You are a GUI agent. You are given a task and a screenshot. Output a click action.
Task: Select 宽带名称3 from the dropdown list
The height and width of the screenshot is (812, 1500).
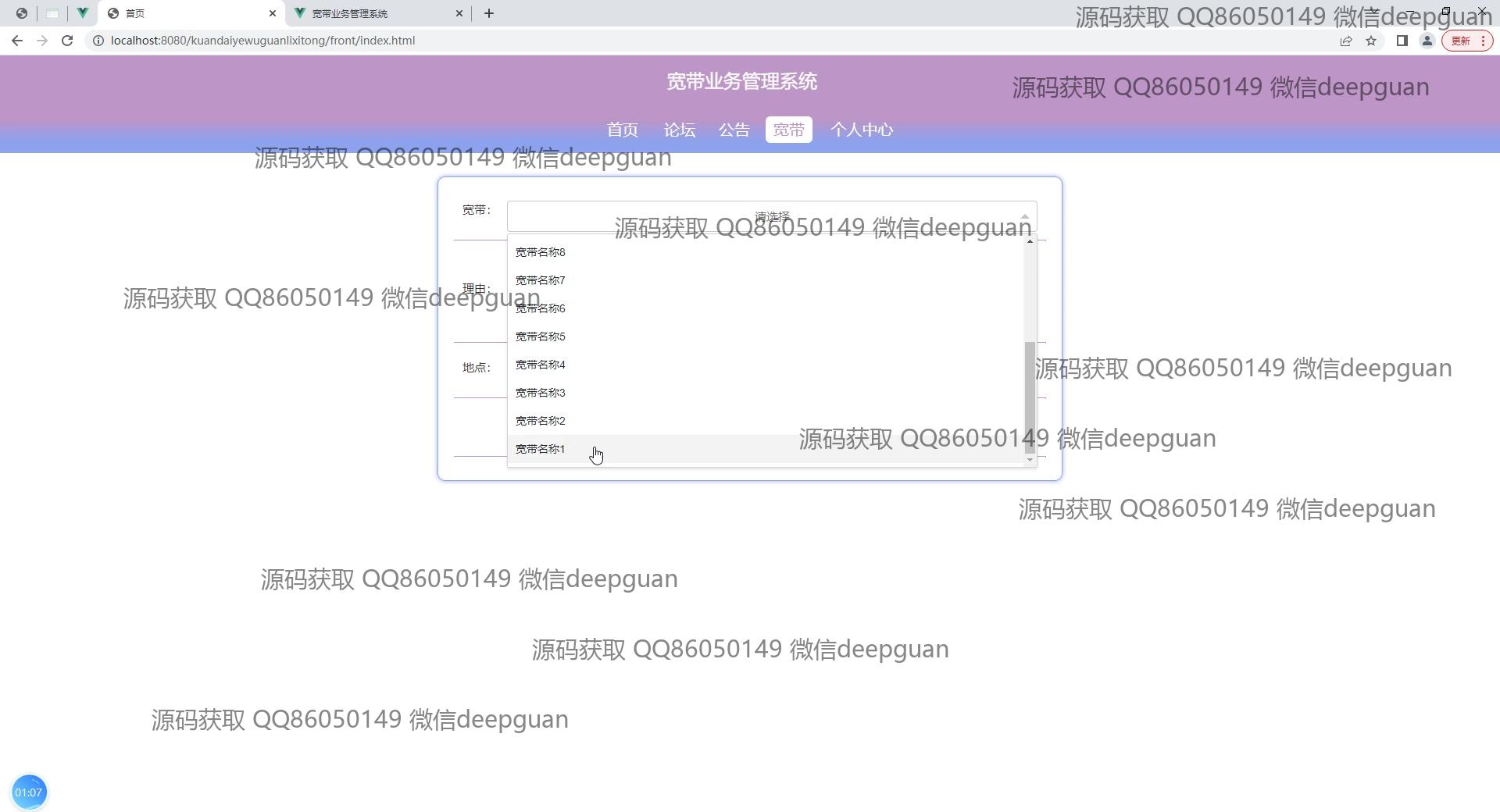click(766, 393)
